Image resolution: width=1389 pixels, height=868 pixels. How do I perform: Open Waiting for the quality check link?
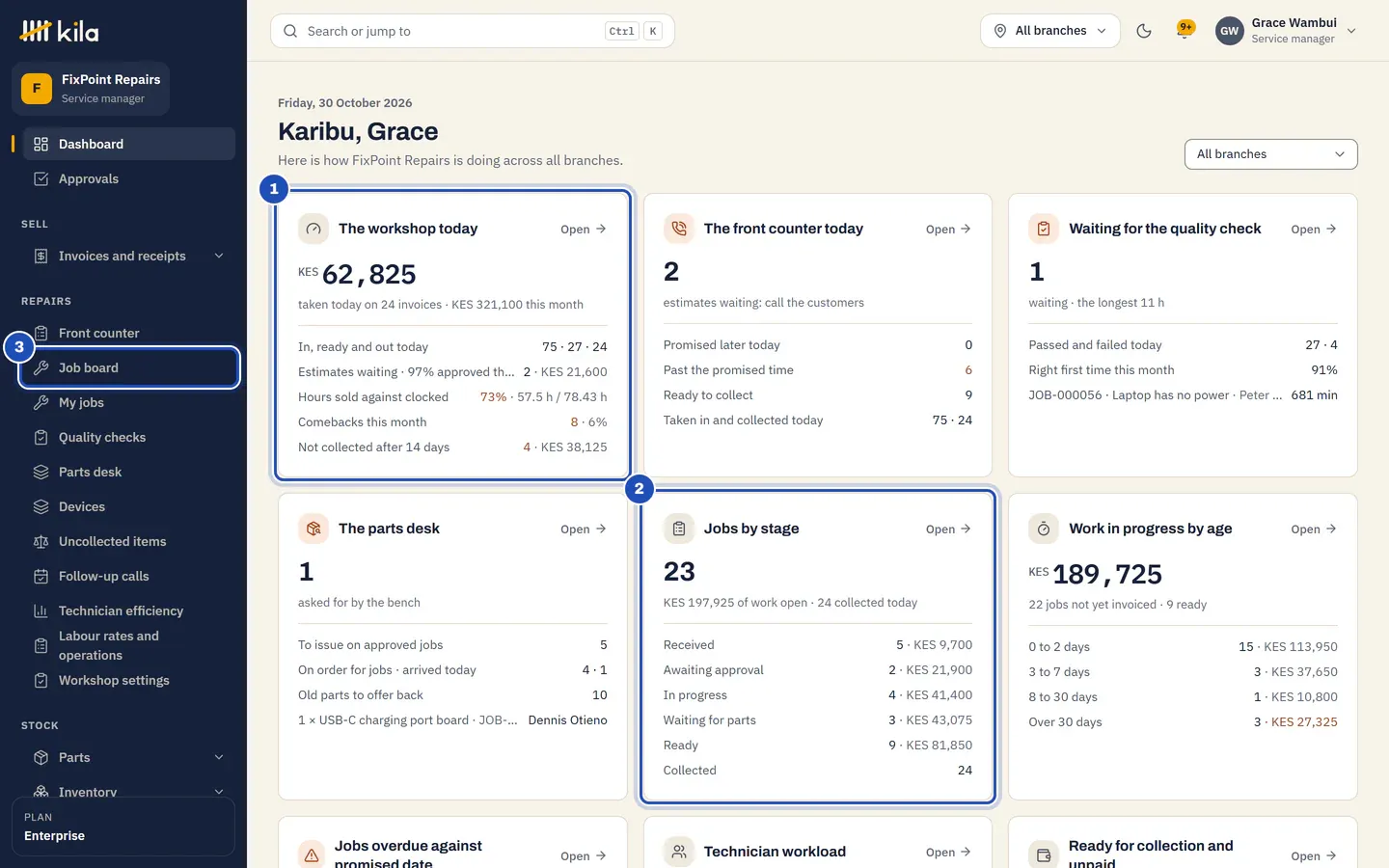coord(1314,230)
